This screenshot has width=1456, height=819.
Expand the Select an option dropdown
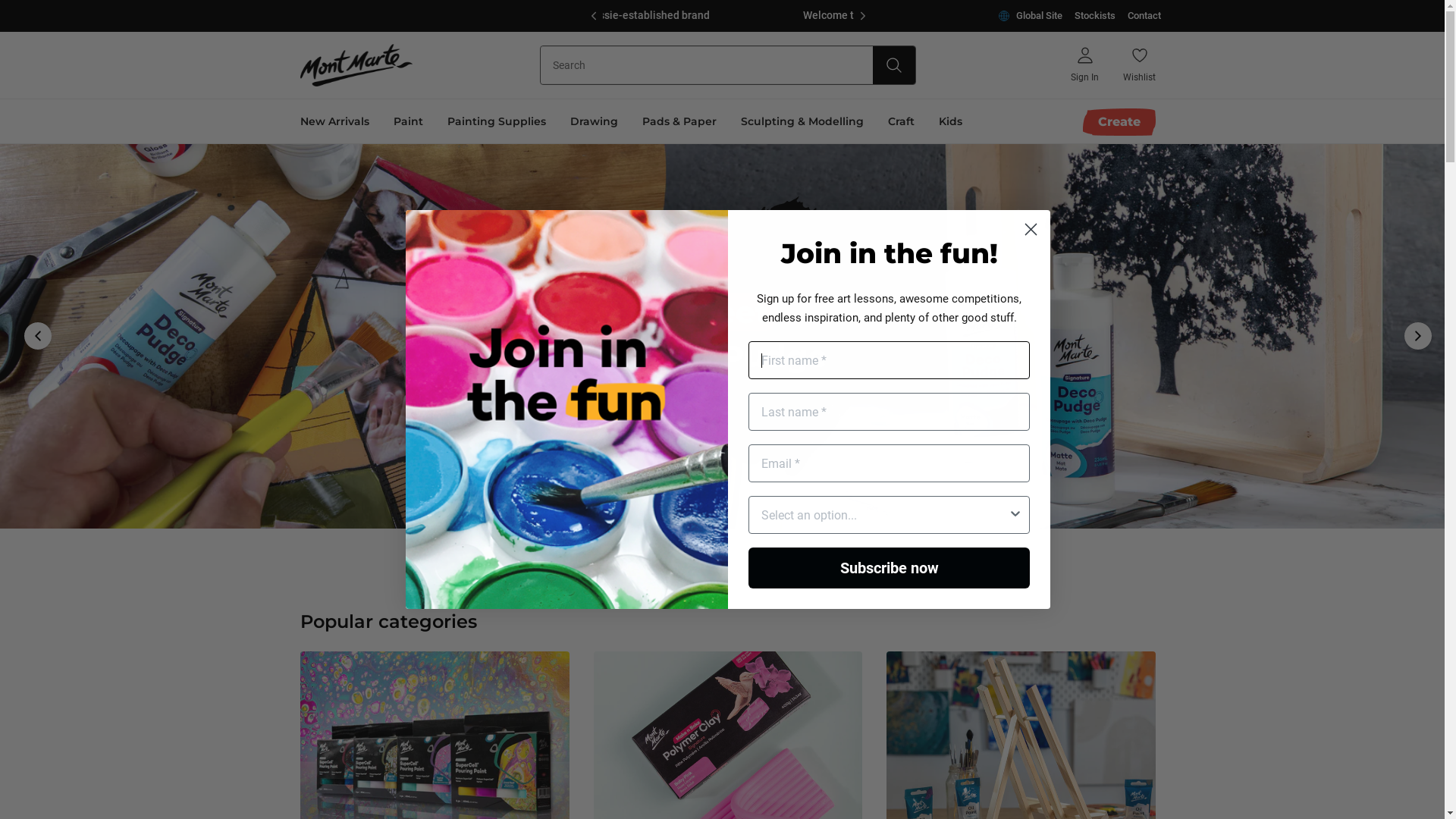889,515
